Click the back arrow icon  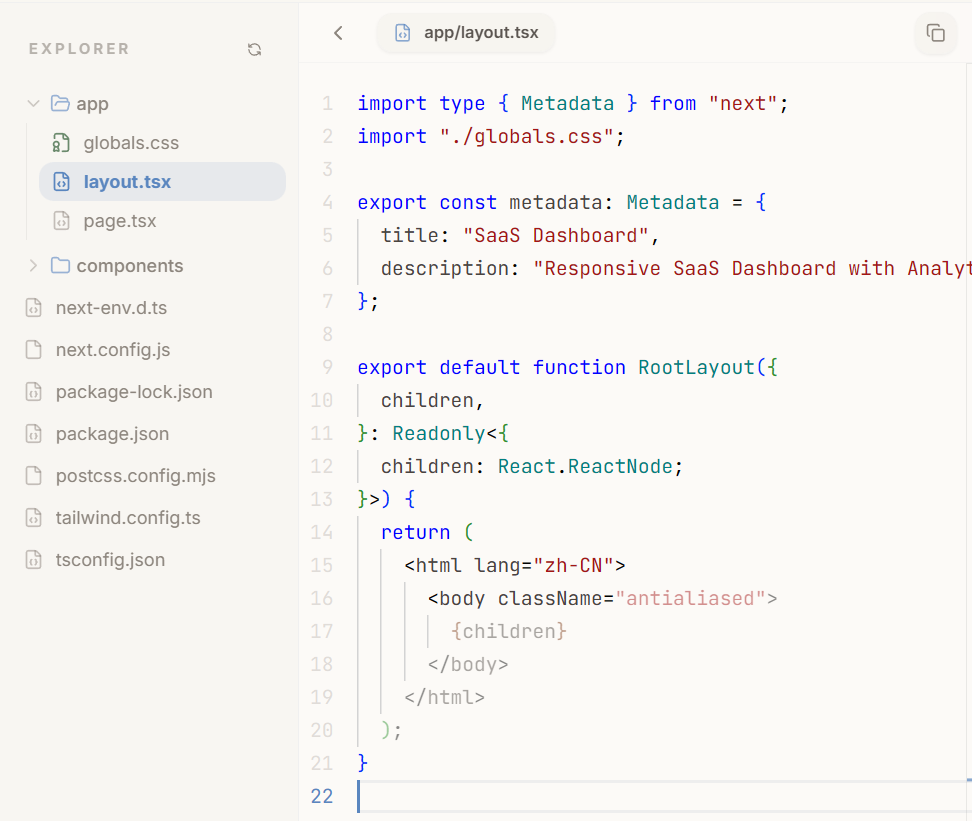coord(338,33)
